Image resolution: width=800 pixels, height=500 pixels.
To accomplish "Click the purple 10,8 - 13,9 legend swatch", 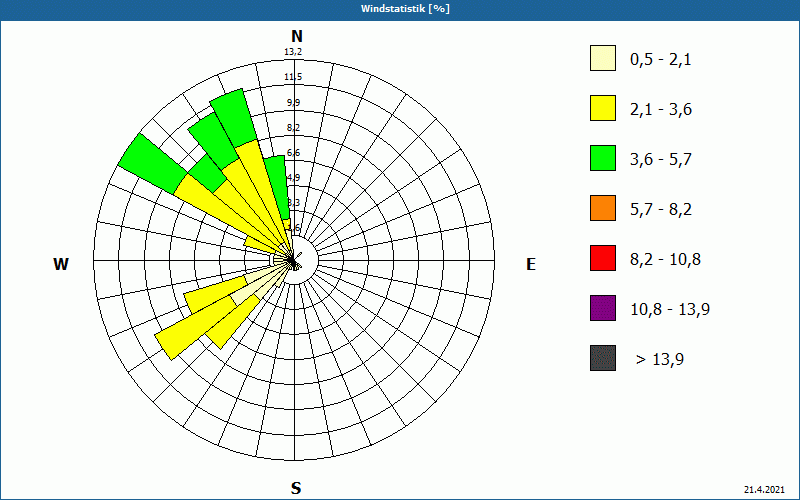I will 603,308.
